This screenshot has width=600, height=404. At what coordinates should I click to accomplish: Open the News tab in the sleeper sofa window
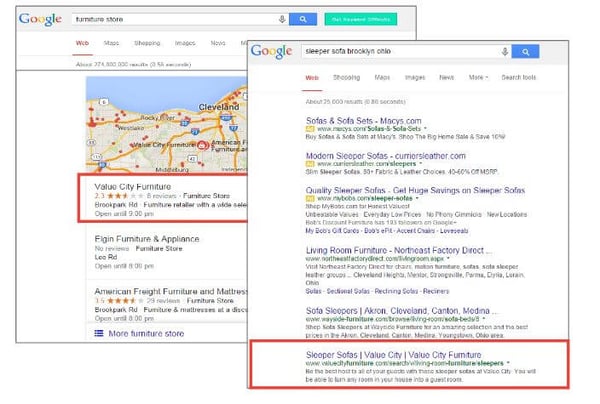(x=446, y=77)
